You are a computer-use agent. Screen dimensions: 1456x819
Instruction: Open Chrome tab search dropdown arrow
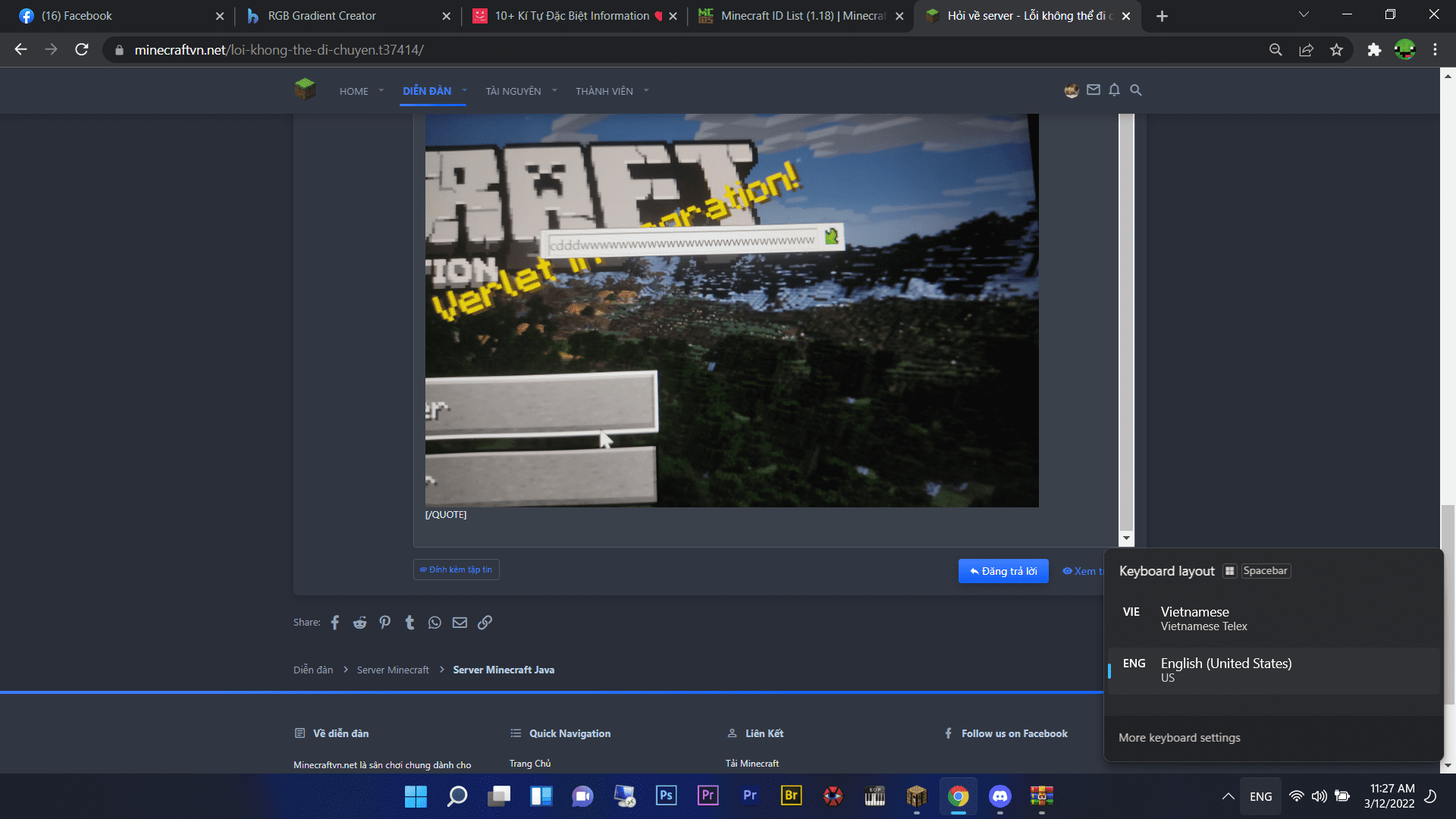pos(1304,15)
